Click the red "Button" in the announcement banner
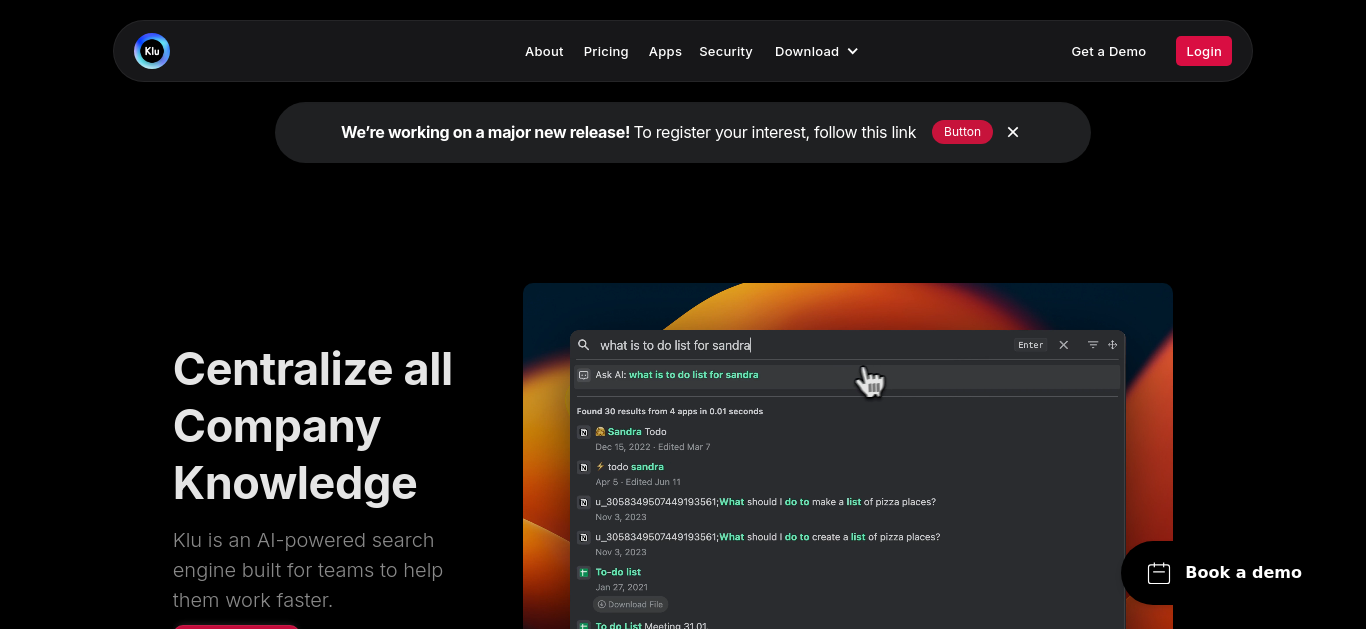 [962, 132]
